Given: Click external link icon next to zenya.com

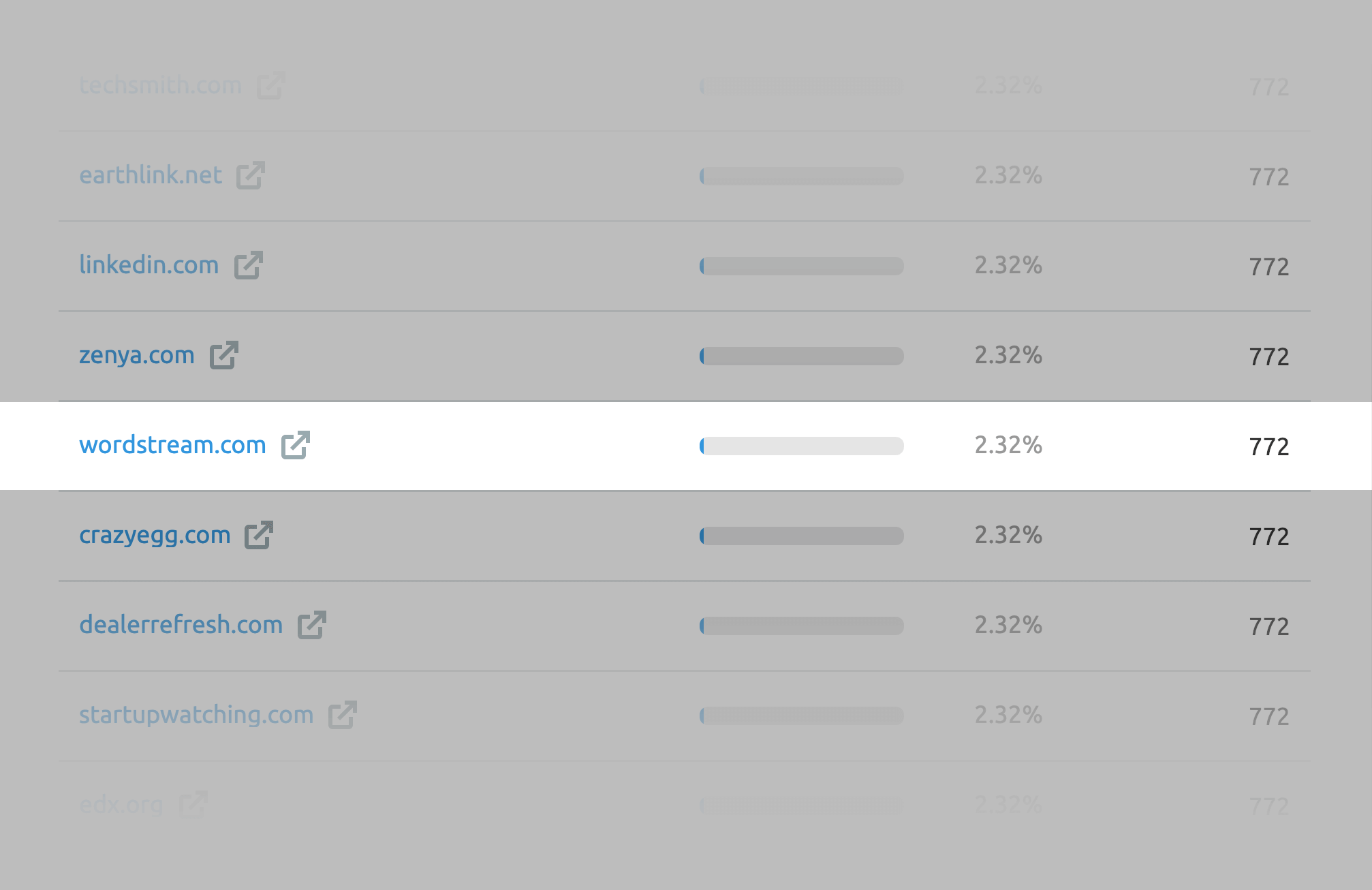Looking at the screenshot, I should pyautogui.click(x=223, y=355).
